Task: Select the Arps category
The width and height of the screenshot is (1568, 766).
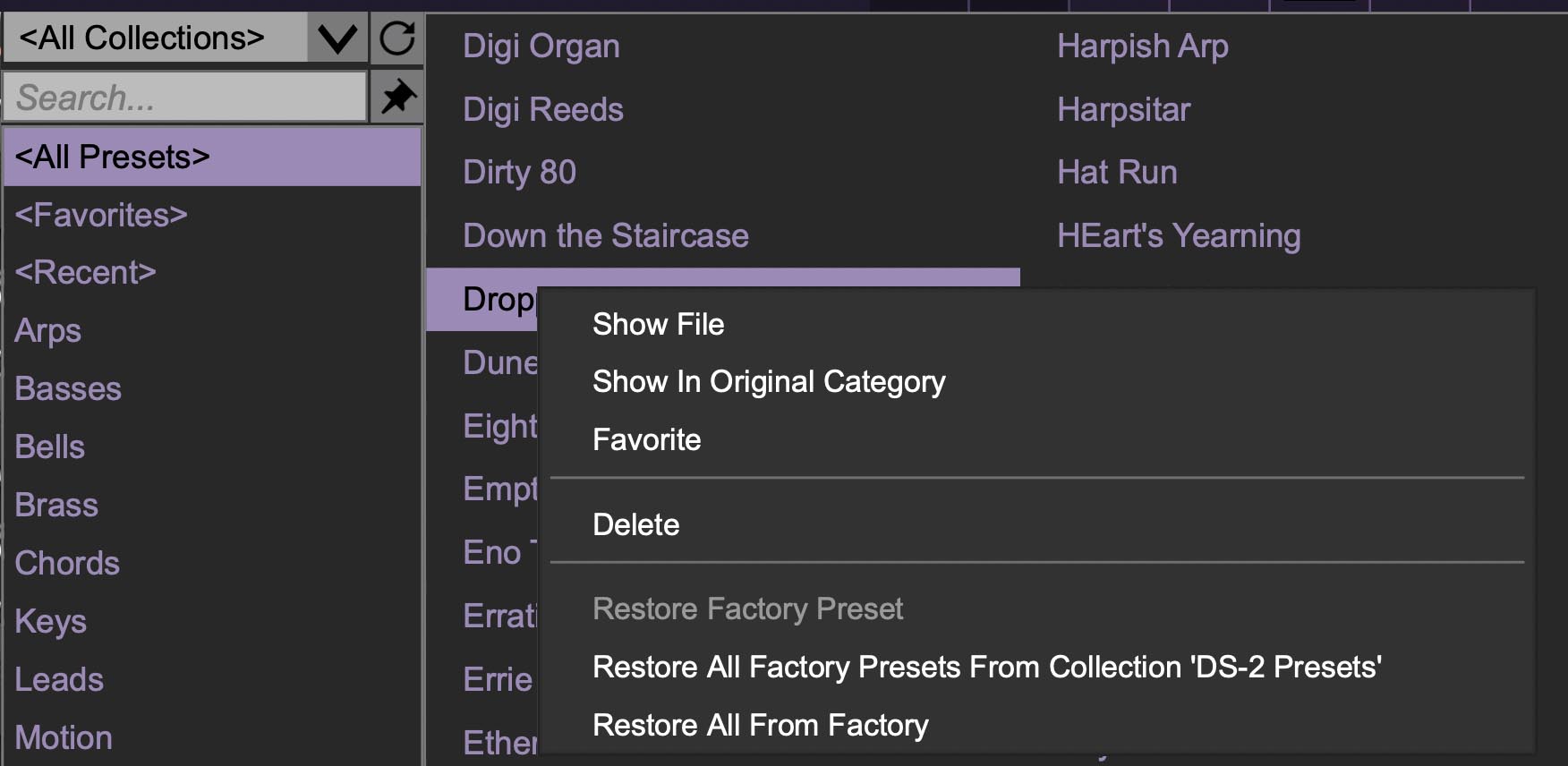Action: 47,330
